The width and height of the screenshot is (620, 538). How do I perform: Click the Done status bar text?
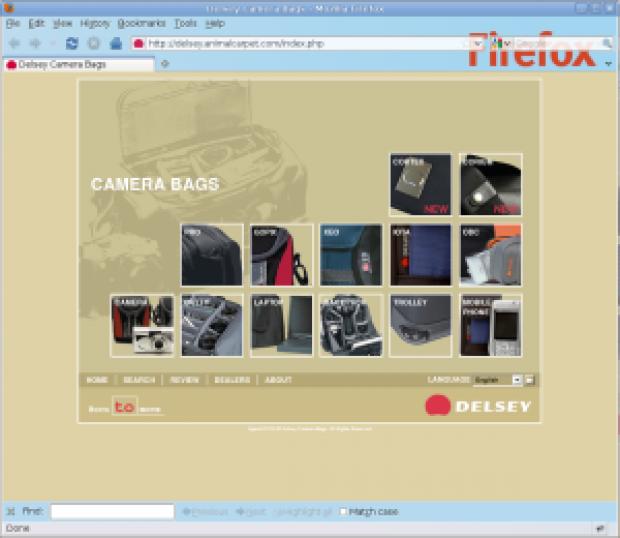pos(17,528)
